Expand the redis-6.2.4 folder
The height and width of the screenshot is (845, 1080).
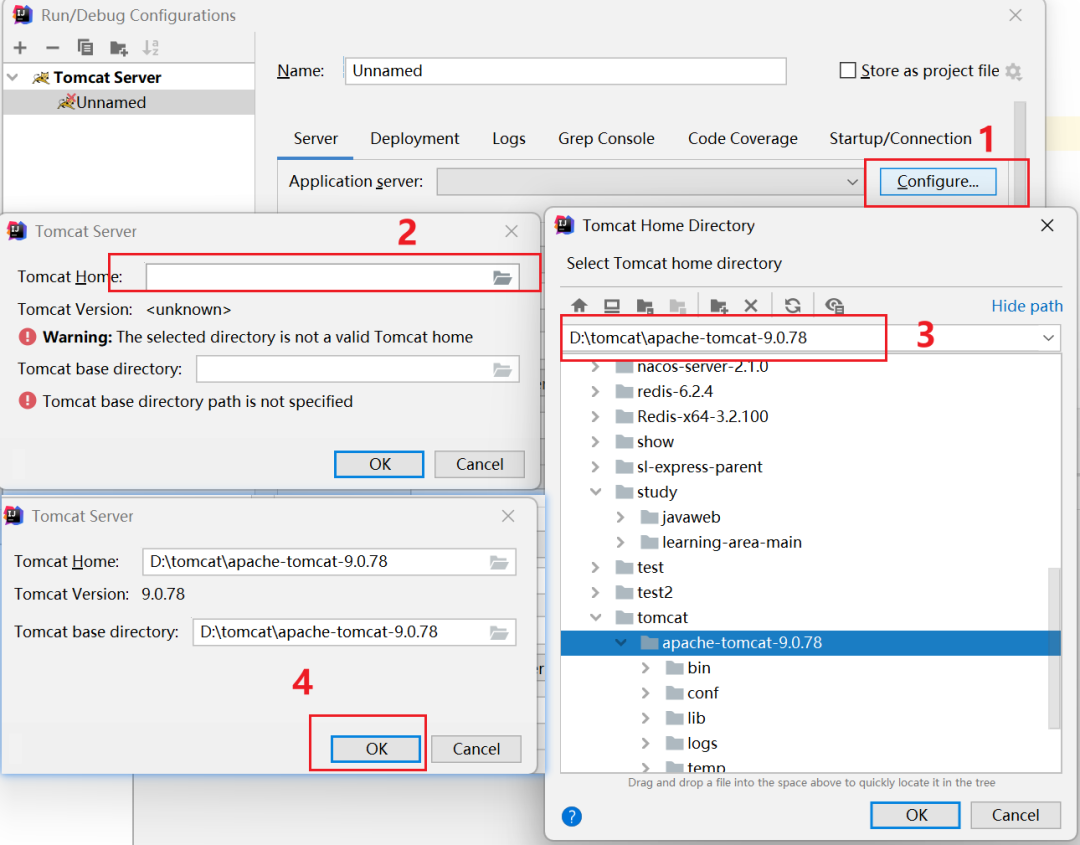point(595,392)
